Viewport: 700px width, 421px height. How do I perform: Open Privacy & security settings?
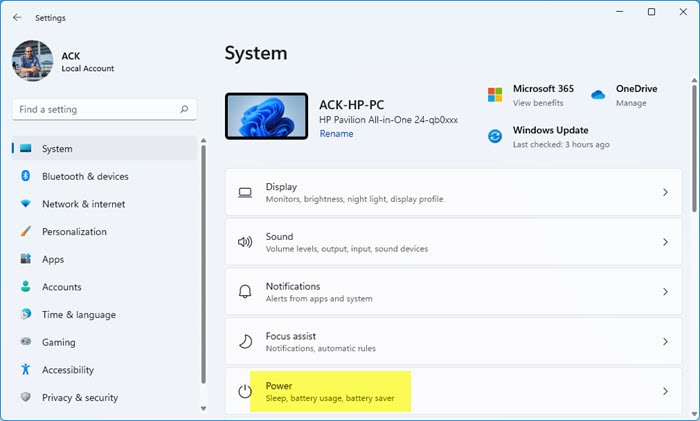(x=104, y=398)
